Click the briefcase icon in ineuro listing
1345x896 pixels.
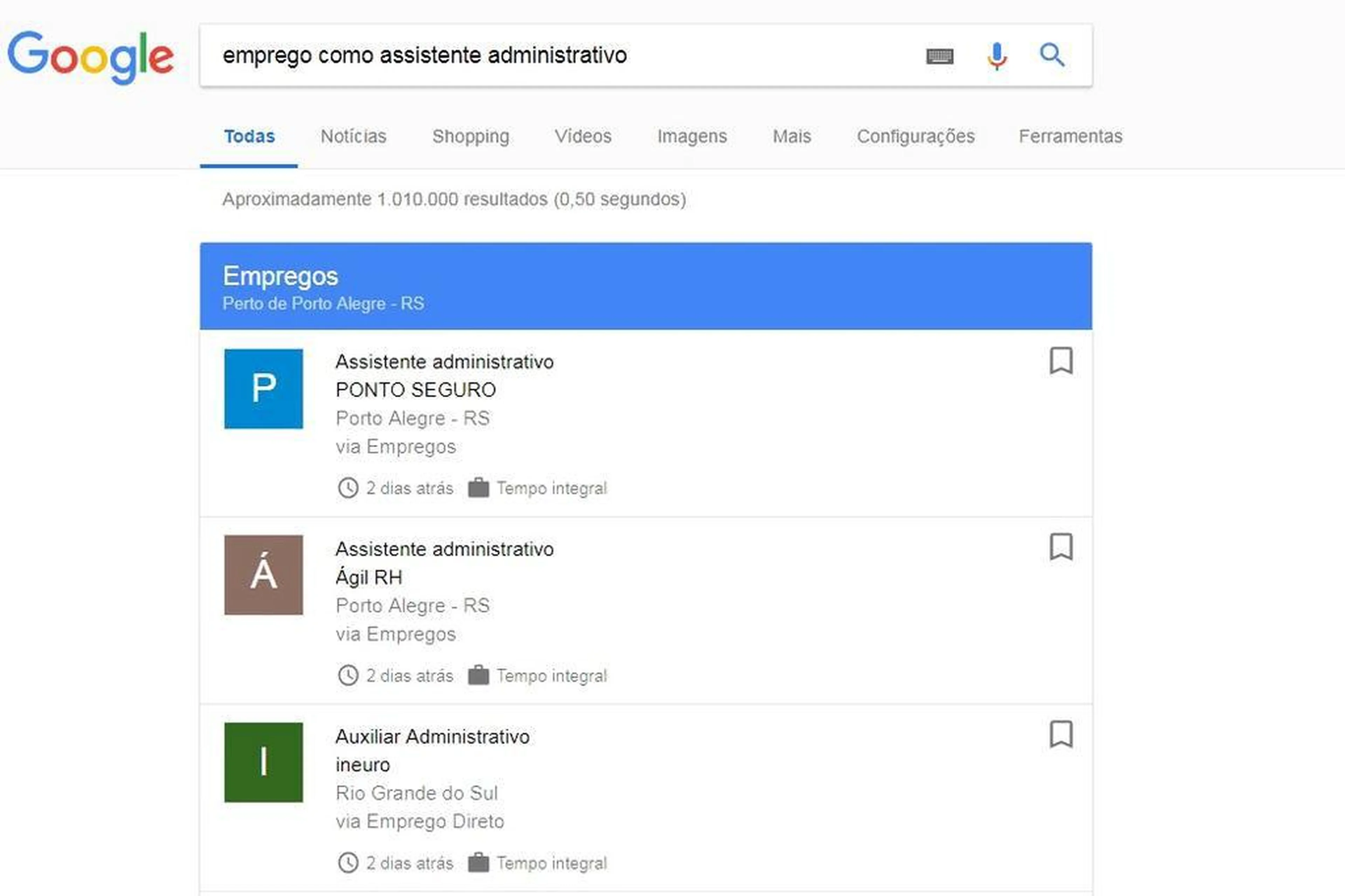tap(478, 862)
